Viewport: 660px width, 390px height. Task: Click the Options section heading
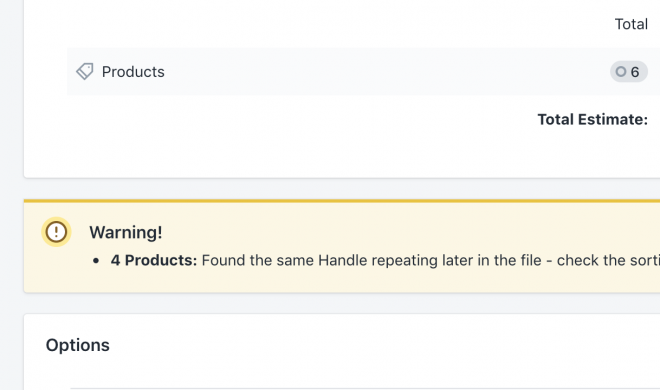[x=77, y=345]
